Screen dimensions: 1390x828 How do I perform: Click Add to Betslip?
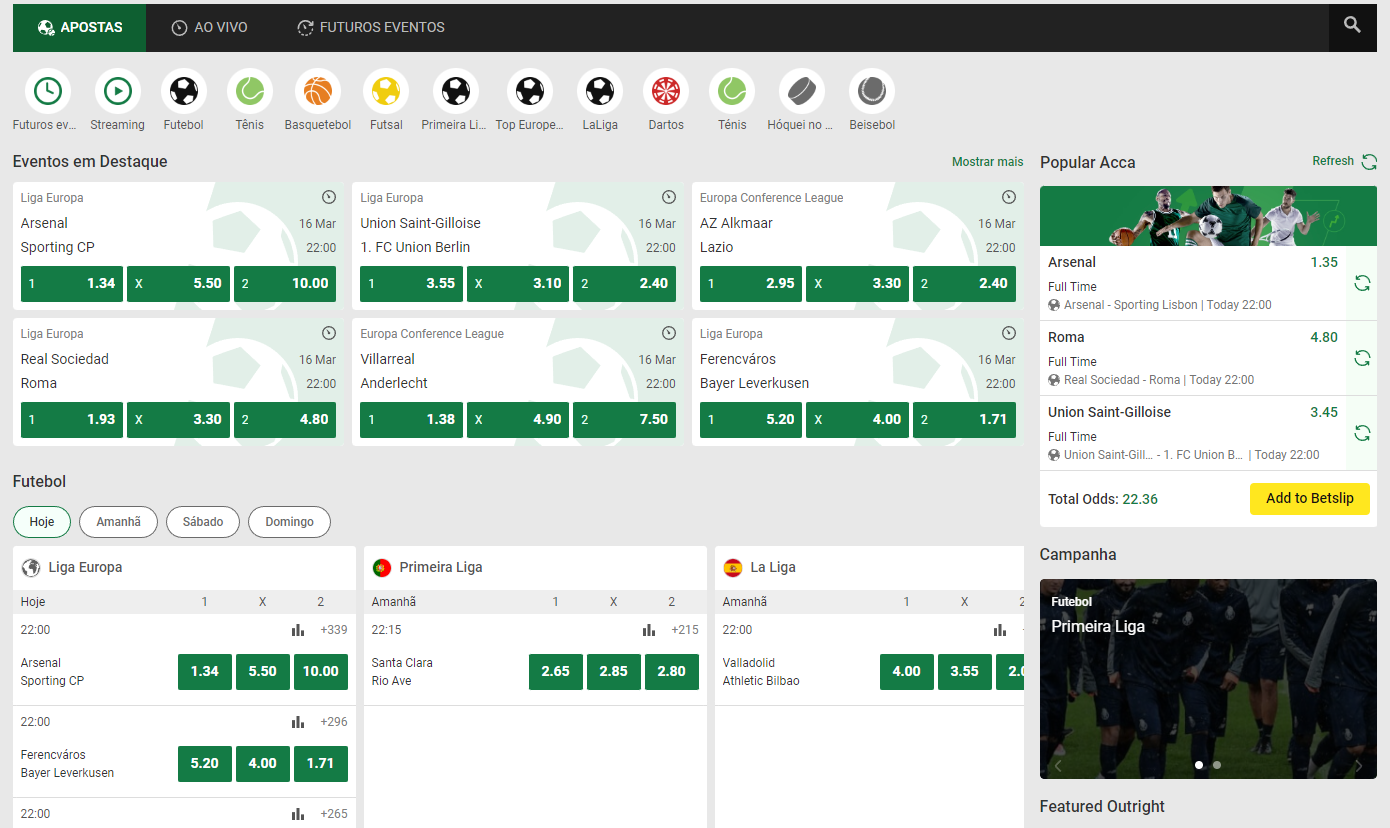coord(1309,498)
